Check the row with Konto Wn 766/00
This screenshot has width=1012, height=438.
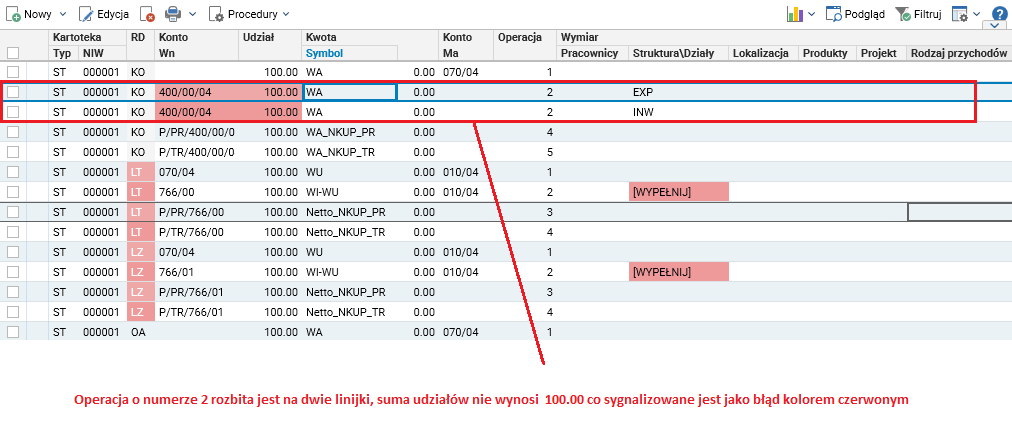coord(13,192)
